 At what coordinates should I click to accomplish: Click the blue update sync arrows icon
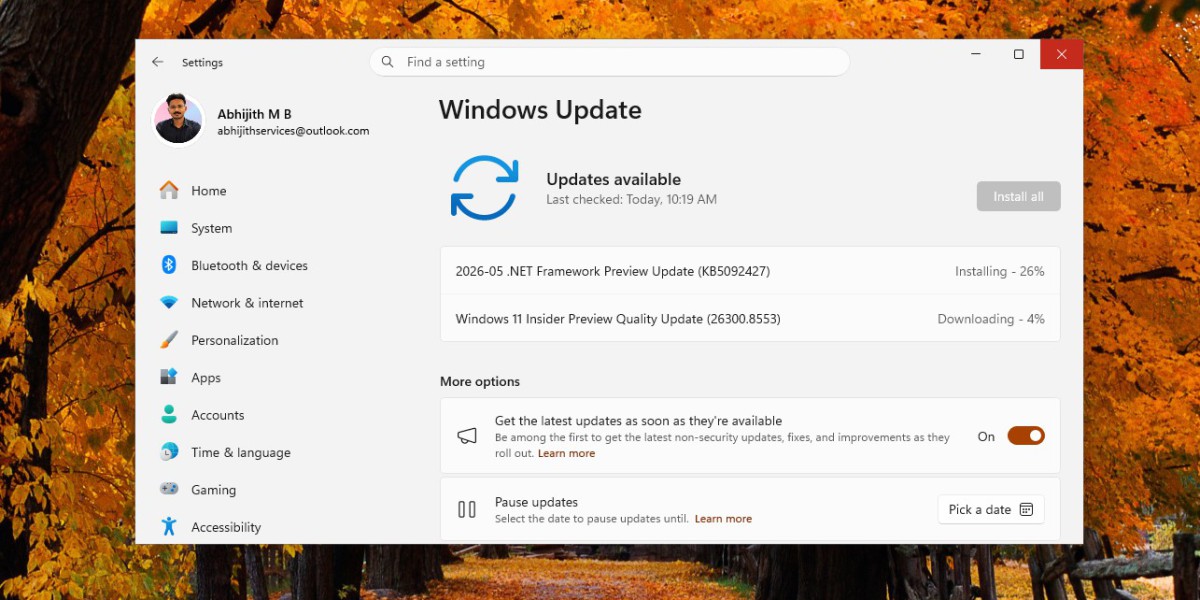pos(484,188)
